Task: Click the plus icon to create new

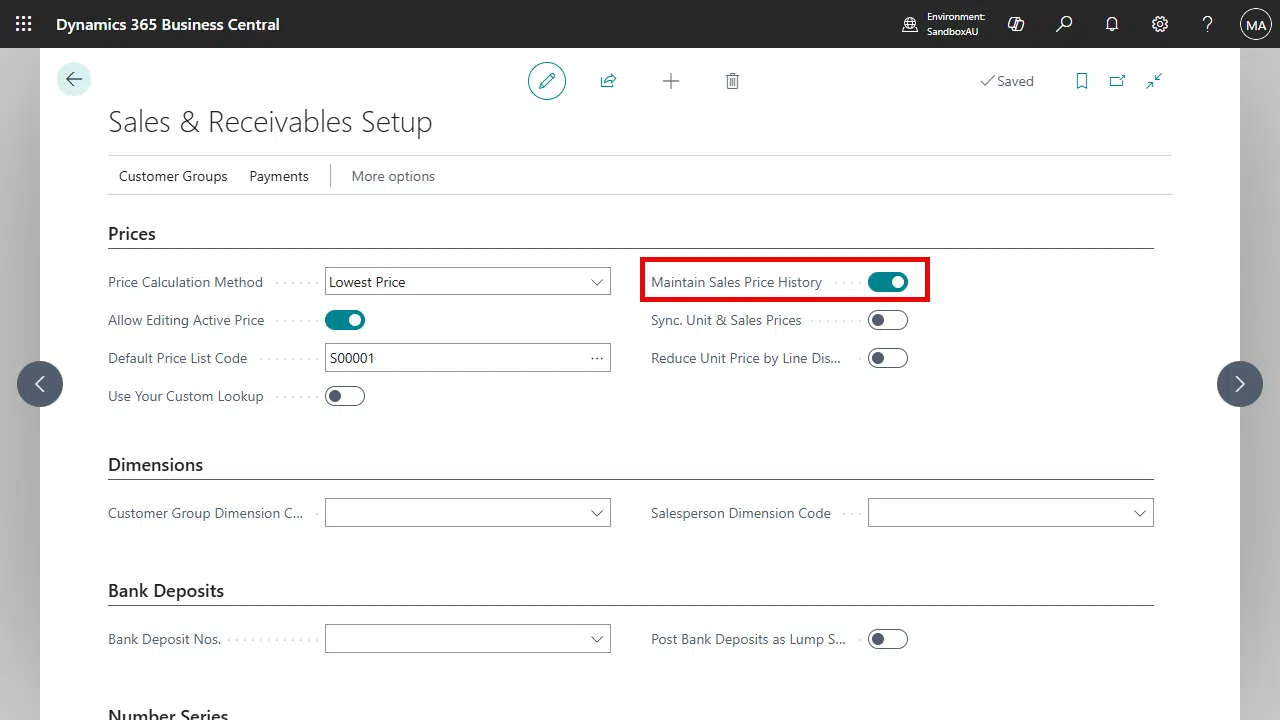Action: (671, 81)
